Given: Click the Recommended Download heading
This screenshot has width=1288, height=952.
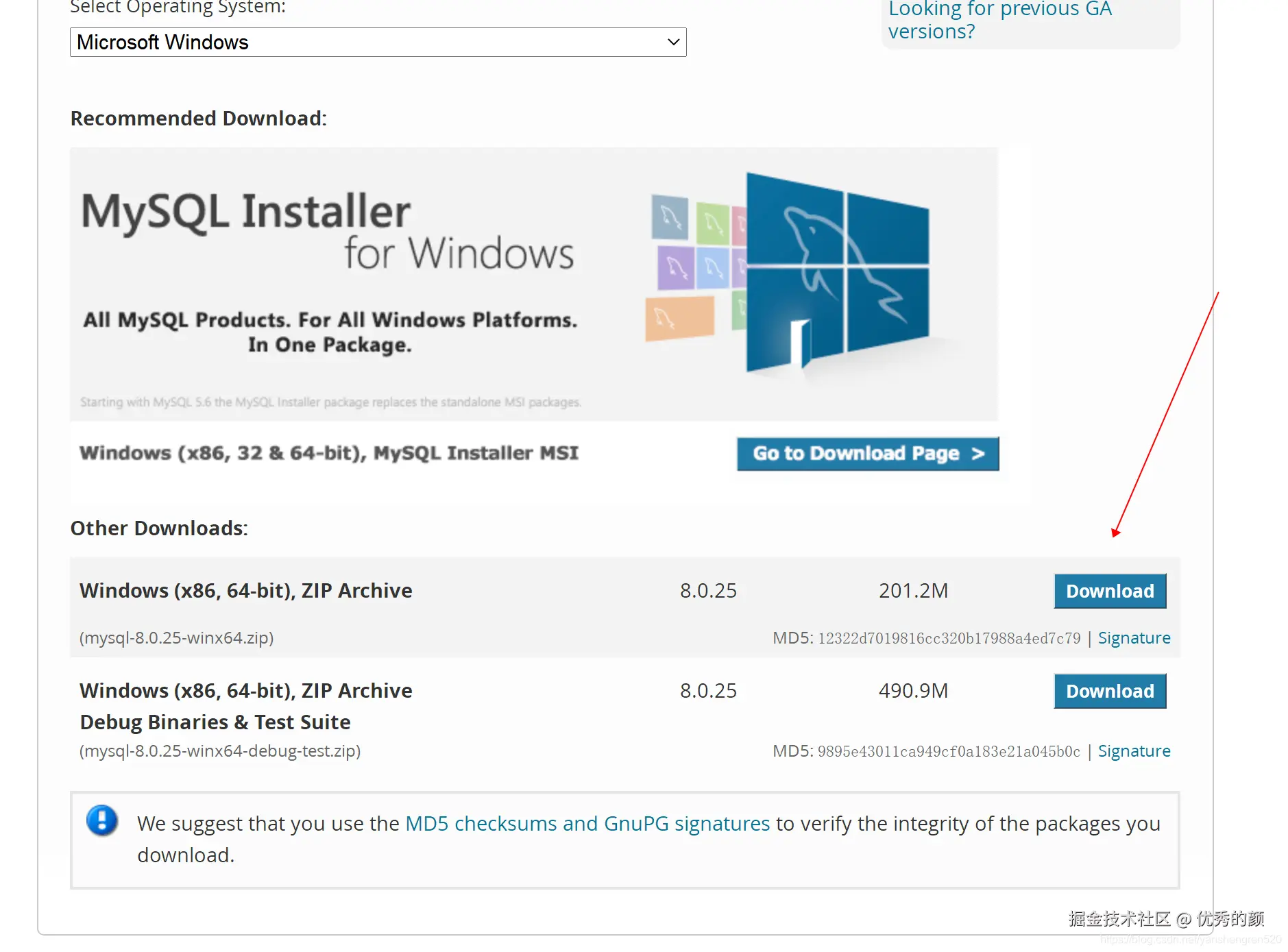Looking at the screenshot, I should click(x=199, y=119).
